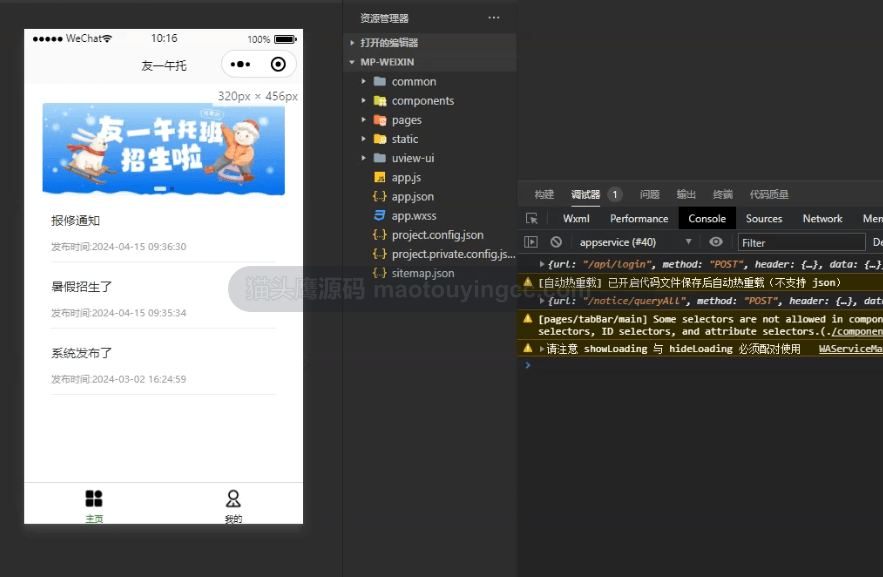Expand the uview-ui folder arrow
883x577 pixels.
tap(364, 158)
